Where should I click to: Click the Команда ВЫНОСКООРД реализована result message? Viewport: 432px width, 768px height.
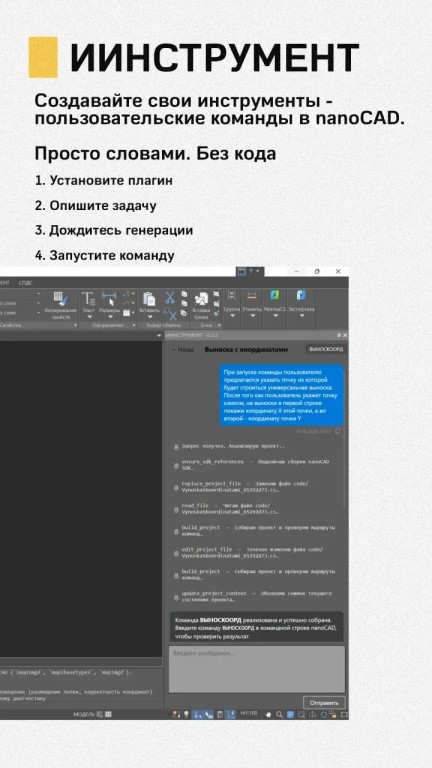click(x=257, y=628)
